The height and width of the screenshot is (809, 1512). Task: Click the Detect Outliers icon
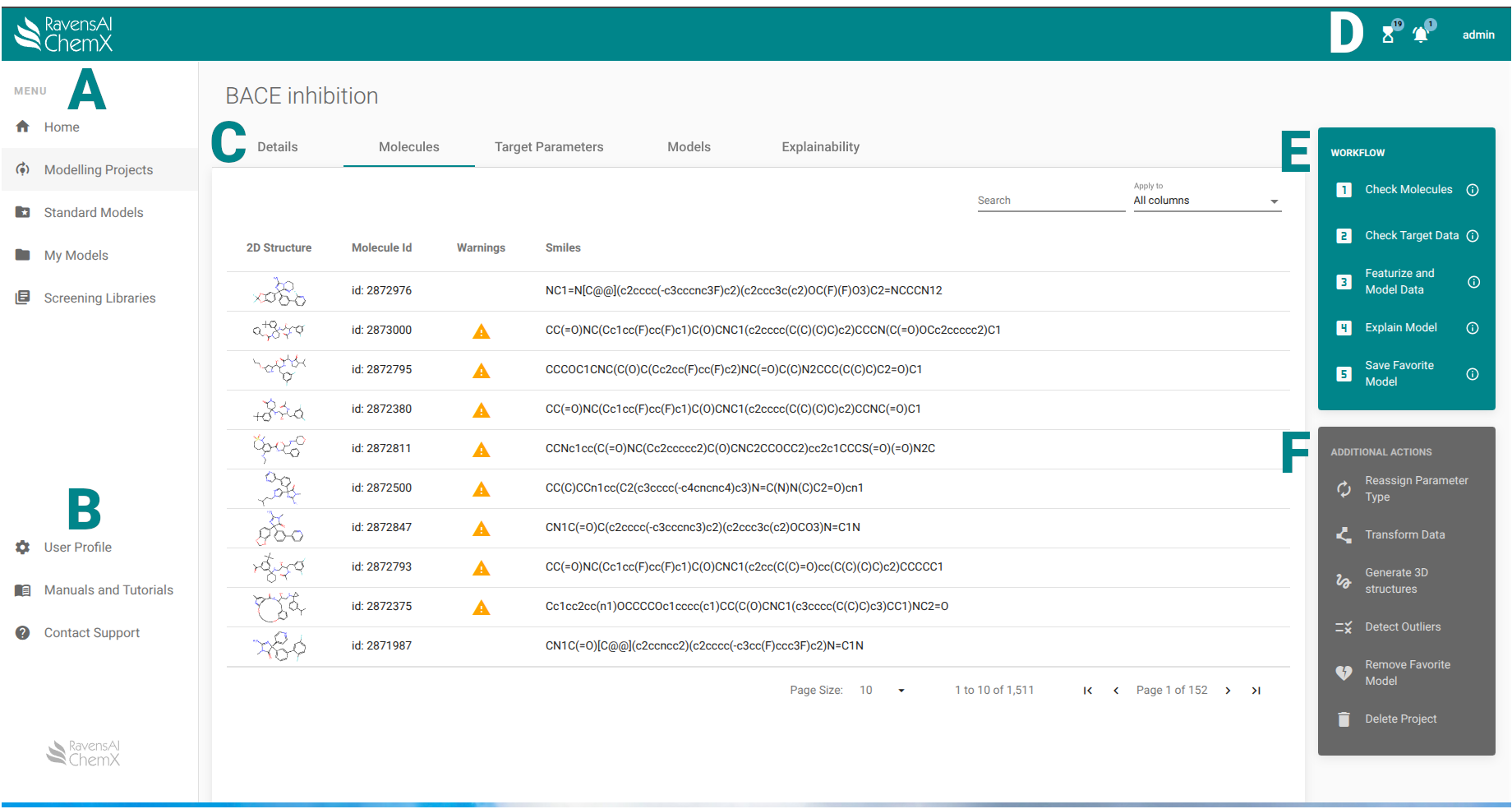1344,627
